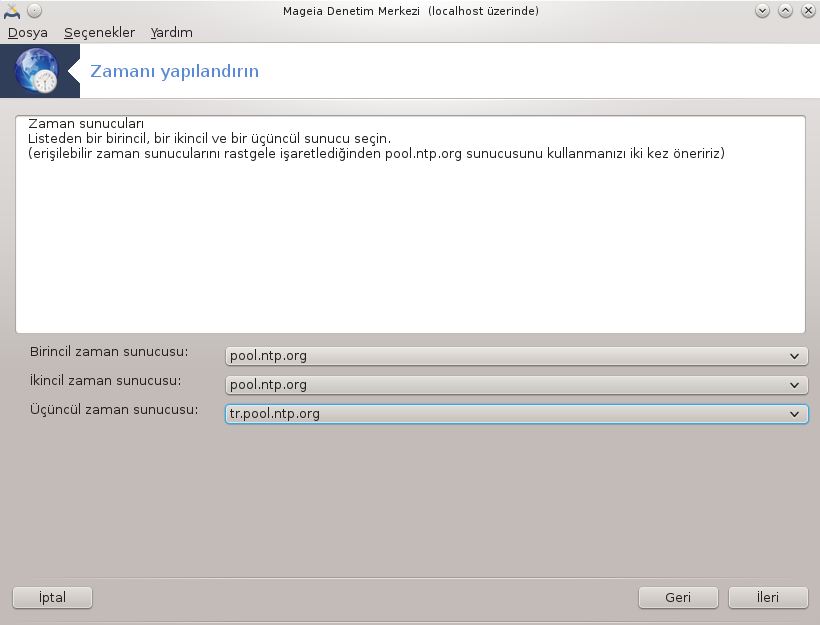Close the Mageia Denetim Merkezi window
The width and height of the screenshot is (820, 625).
click(808, 11)
